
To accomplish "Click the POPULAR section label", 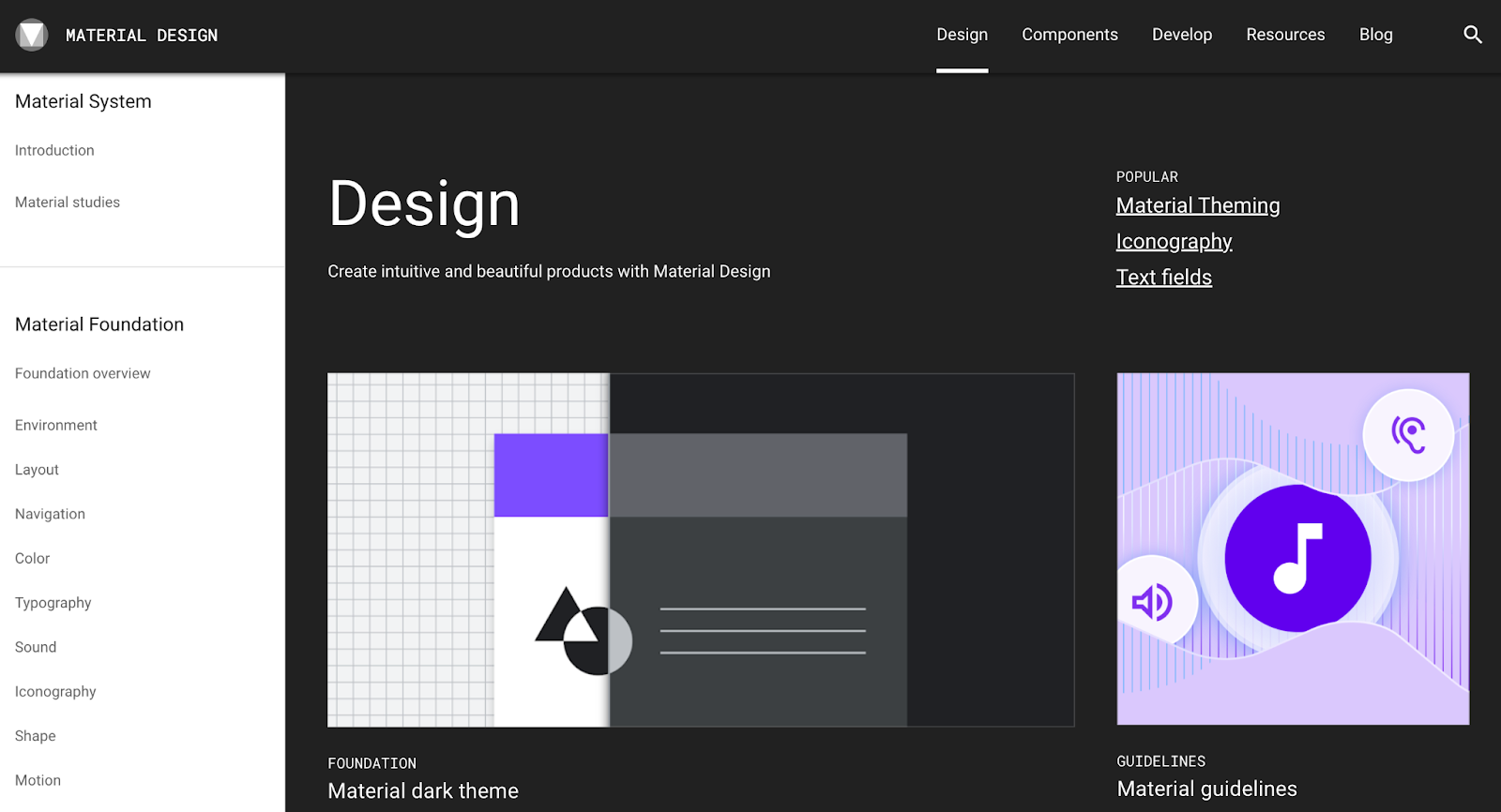I will 1147,177.
